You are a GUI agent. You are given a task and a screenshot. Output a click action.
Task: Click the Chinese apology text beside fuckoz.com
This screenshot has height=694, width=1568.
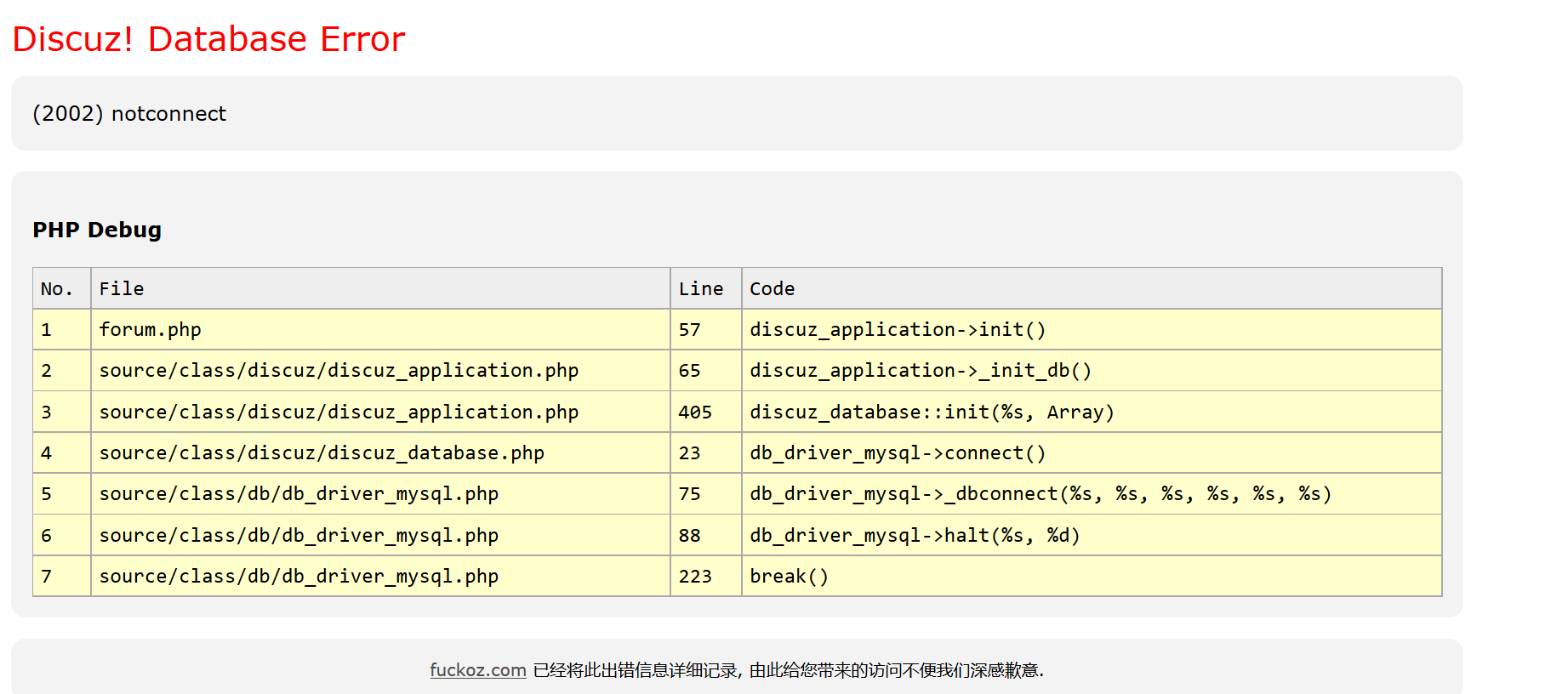click(x=788, y=670)
